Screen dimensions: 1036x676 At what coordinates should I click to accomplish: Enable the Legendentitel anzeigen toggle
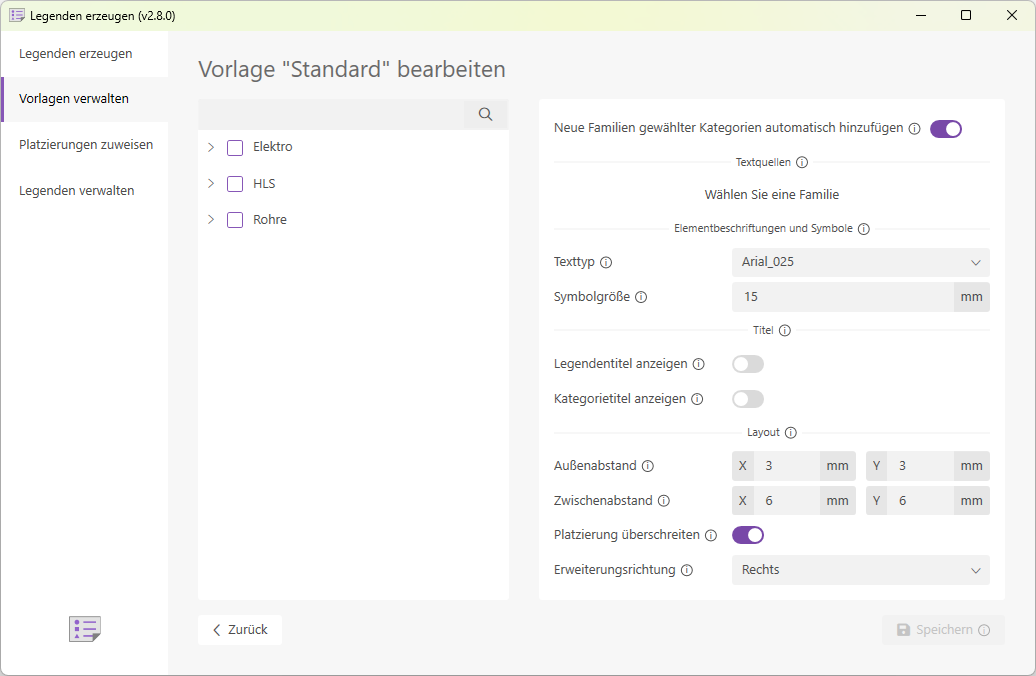(747, 363)
